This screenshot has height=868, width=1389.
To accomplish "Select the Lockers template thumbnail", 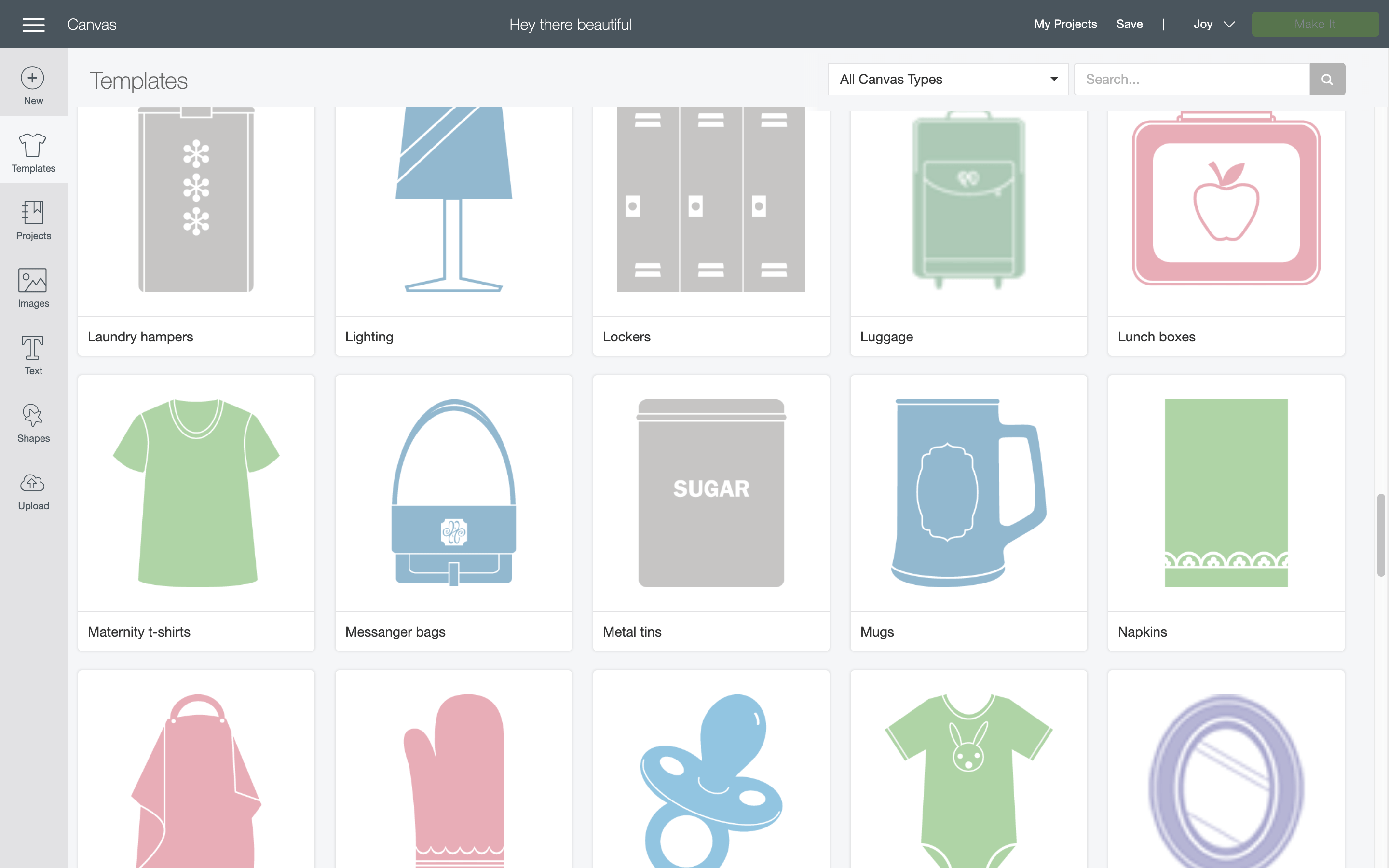I will [711, 200].
